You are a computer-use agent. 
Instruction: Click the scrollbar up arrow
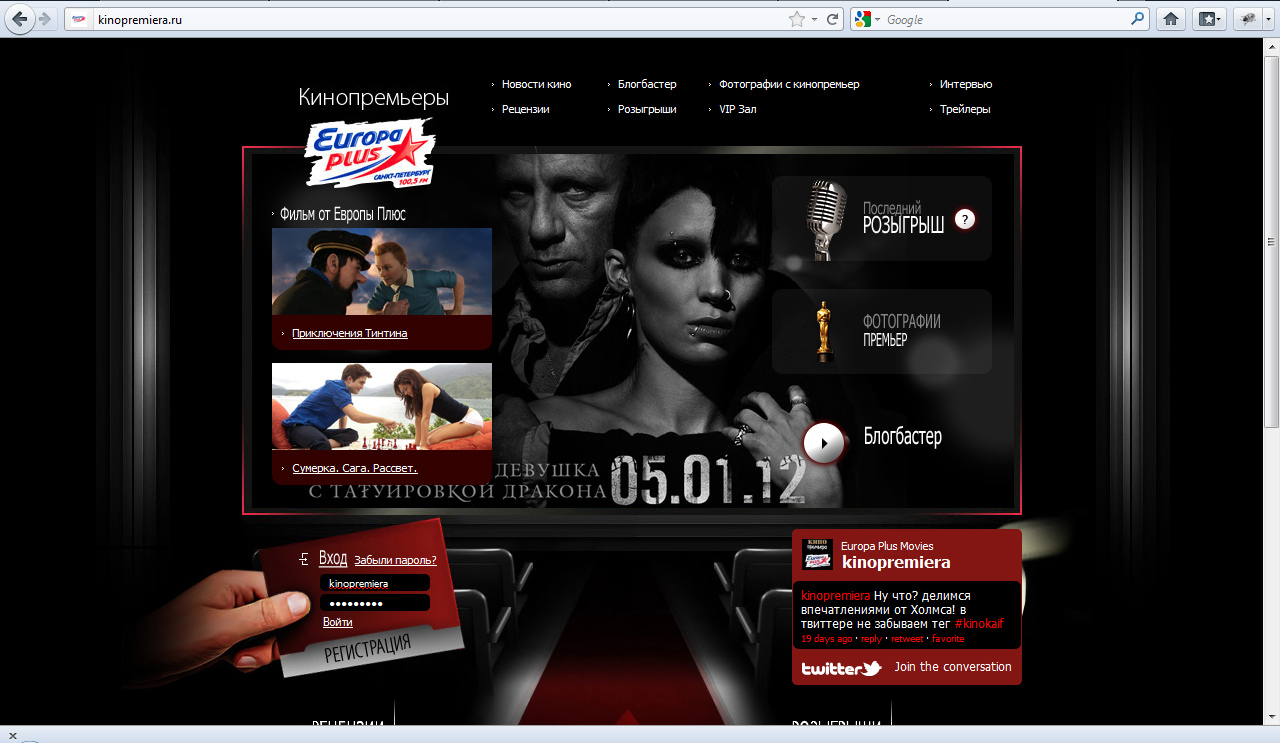click(x=1271, y=46)
